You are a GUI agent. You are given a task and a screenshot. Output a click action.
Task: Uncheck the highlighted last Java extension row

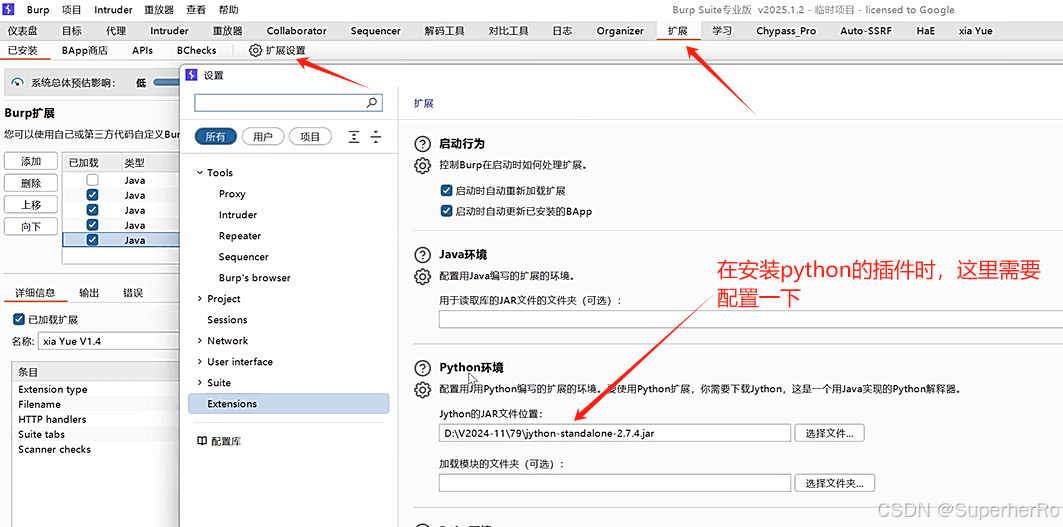click(92, 239)
